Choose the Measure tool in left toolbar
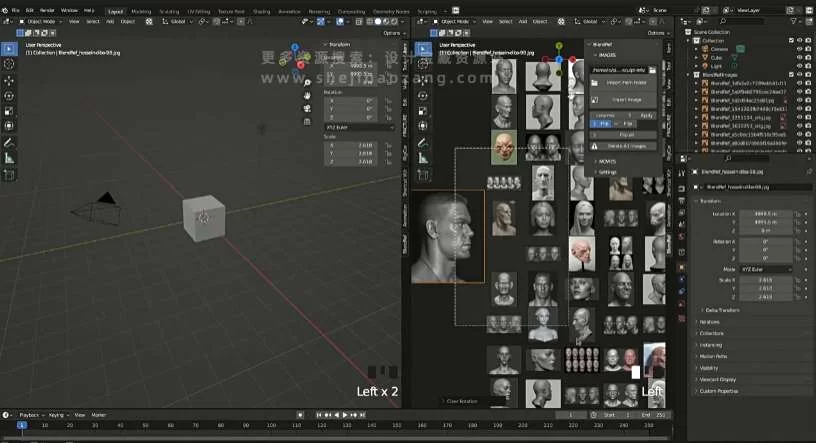816x443 pixels. 9,158
